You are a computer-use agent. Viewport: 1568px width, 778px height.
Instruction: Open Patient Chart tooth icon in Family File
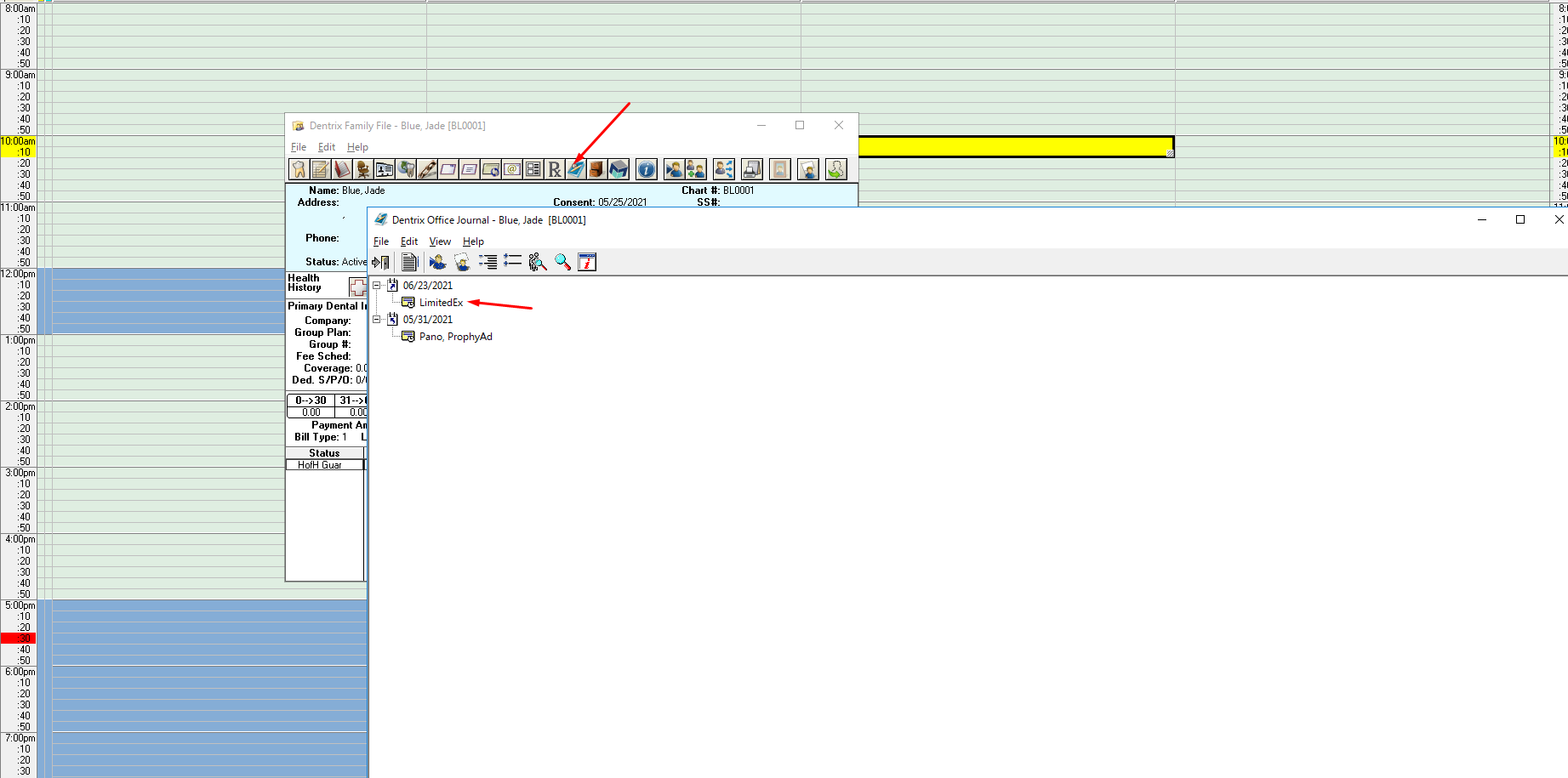pyautogui.click(x=299, y=169)
